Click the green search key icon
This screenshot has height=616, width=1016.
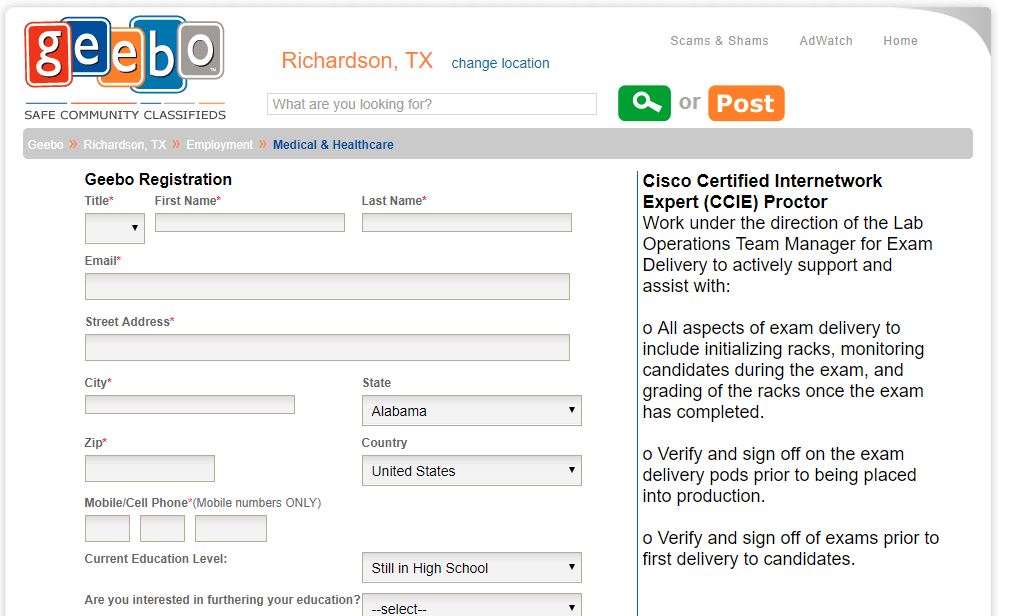coord(644,103)
